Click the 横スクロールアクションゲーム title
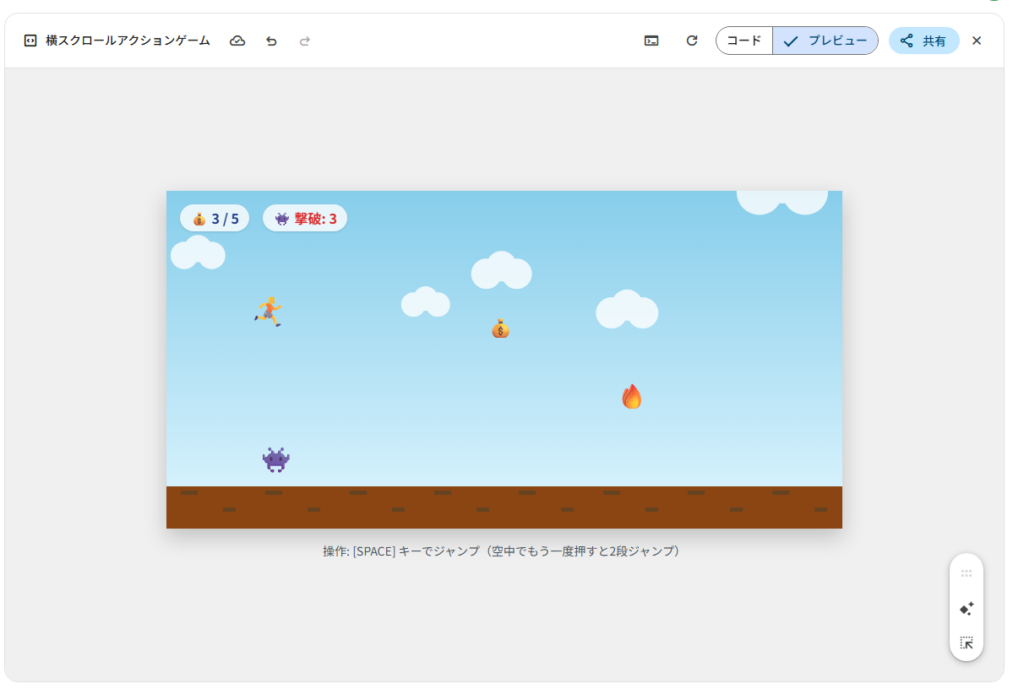1024x700 pixels. [128, 41]
